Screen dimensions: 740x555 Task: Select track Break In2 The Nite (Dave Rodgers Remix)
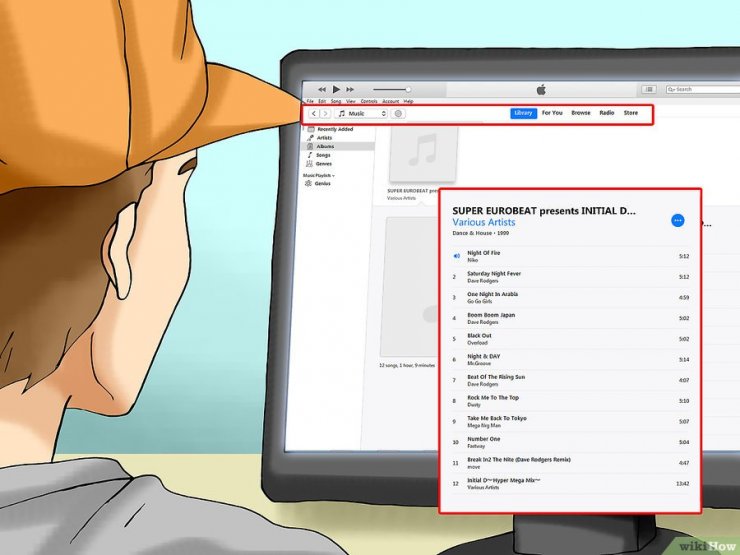pos(571,463)
